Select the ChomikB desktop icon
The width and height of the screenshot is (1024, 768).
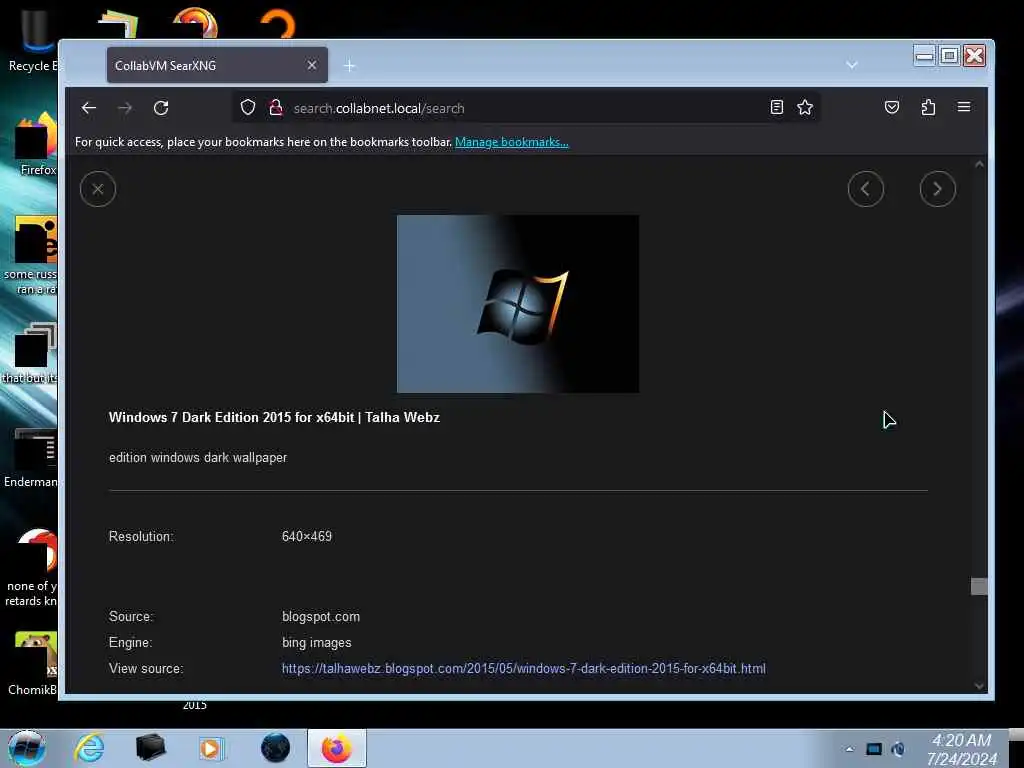point(33,663)
